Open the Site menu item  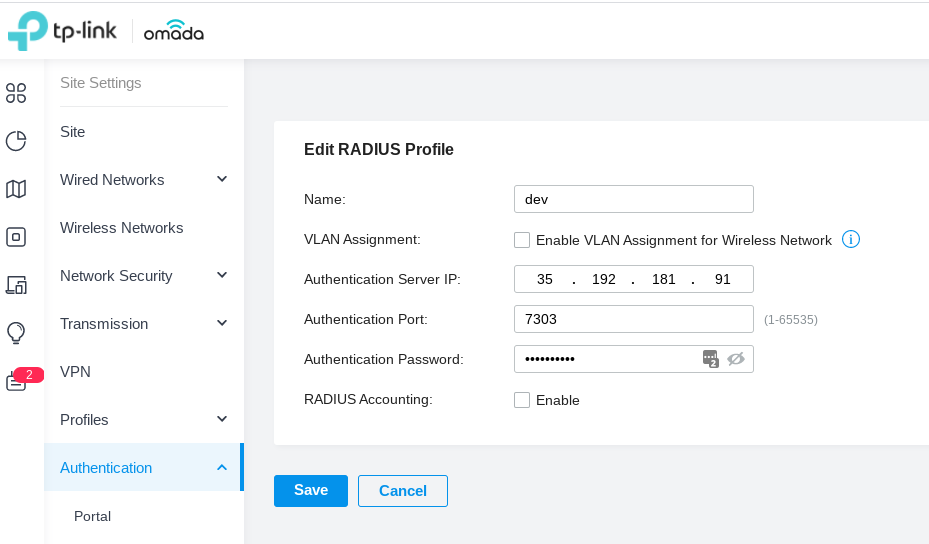[x=143, y=132]
